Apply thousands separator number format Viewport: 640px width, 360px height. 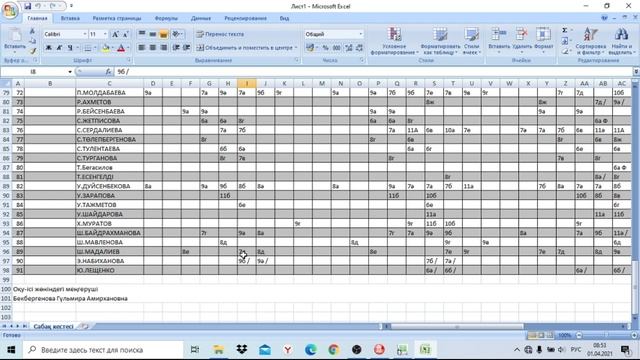[336, 48]
